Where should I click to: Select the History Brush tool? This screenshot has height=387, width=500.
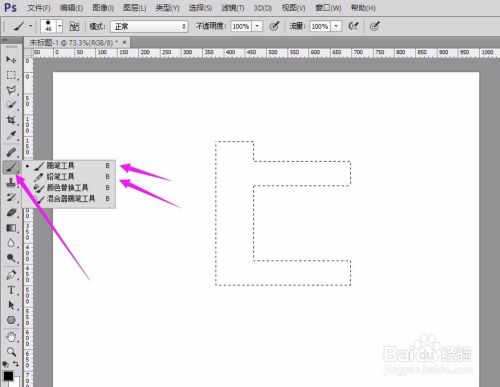(x=11, y=197)
